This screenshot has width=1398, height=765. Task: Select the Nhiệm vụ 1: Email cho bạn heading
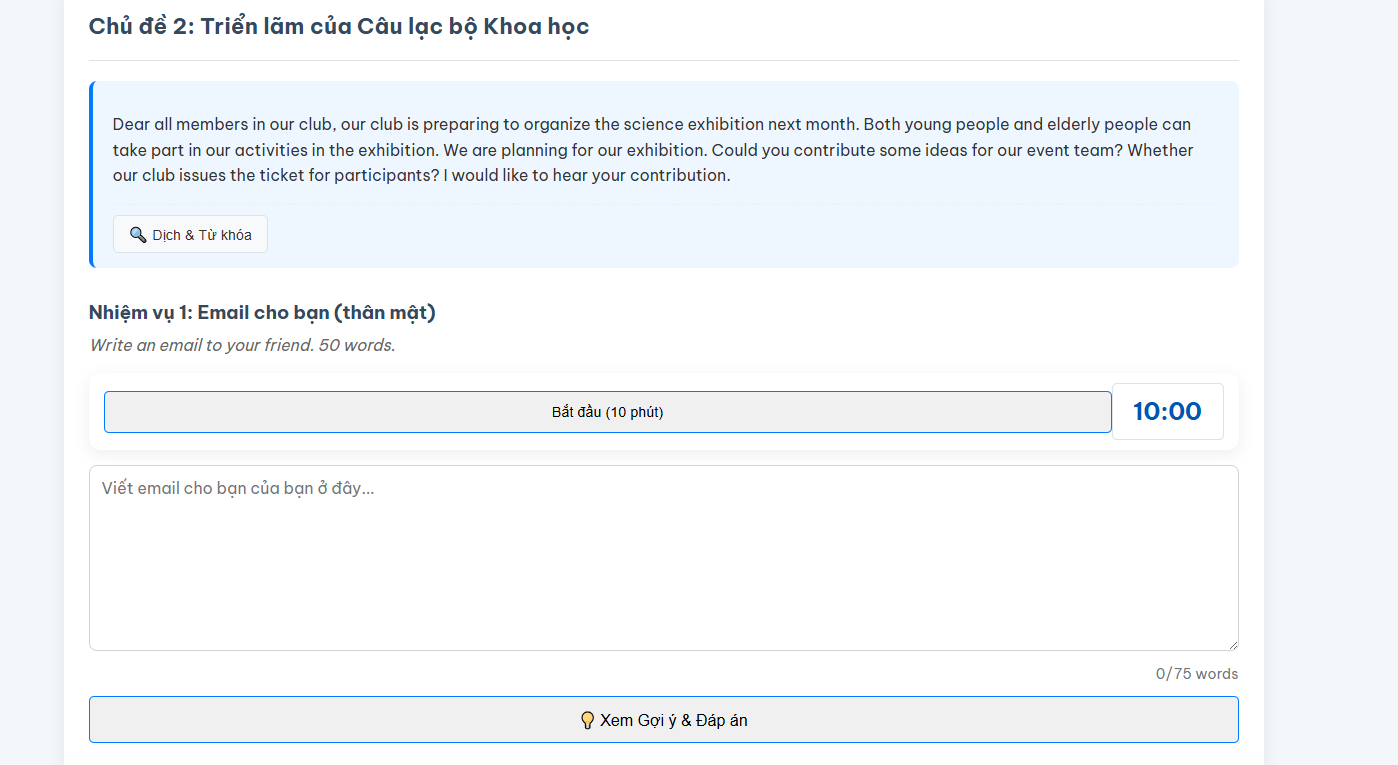pyautogui.click(x=262, y=313)
